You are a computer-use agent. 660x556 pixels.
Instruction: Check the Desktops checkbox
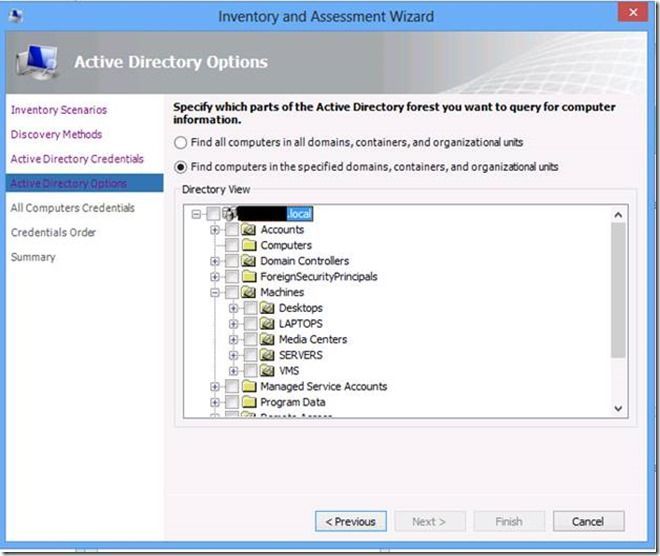(x=250, y=308)
